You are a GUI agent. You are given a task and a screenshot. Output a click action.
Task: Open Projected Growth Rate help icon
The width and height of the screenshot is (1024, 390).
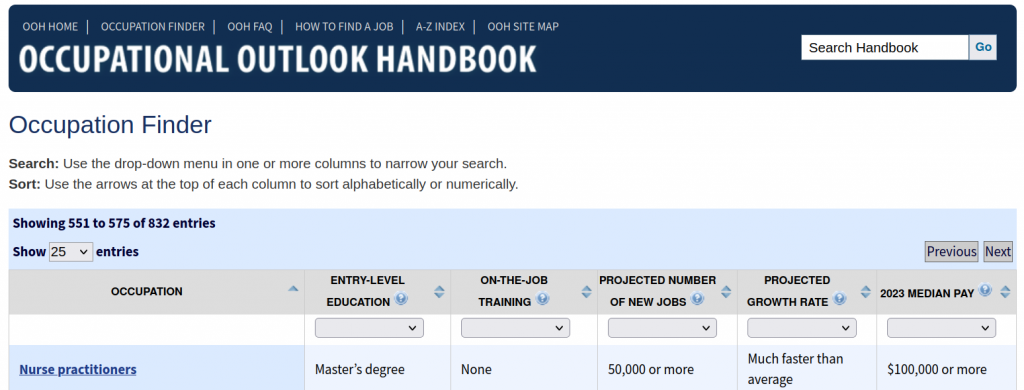[x=840, y=299]
